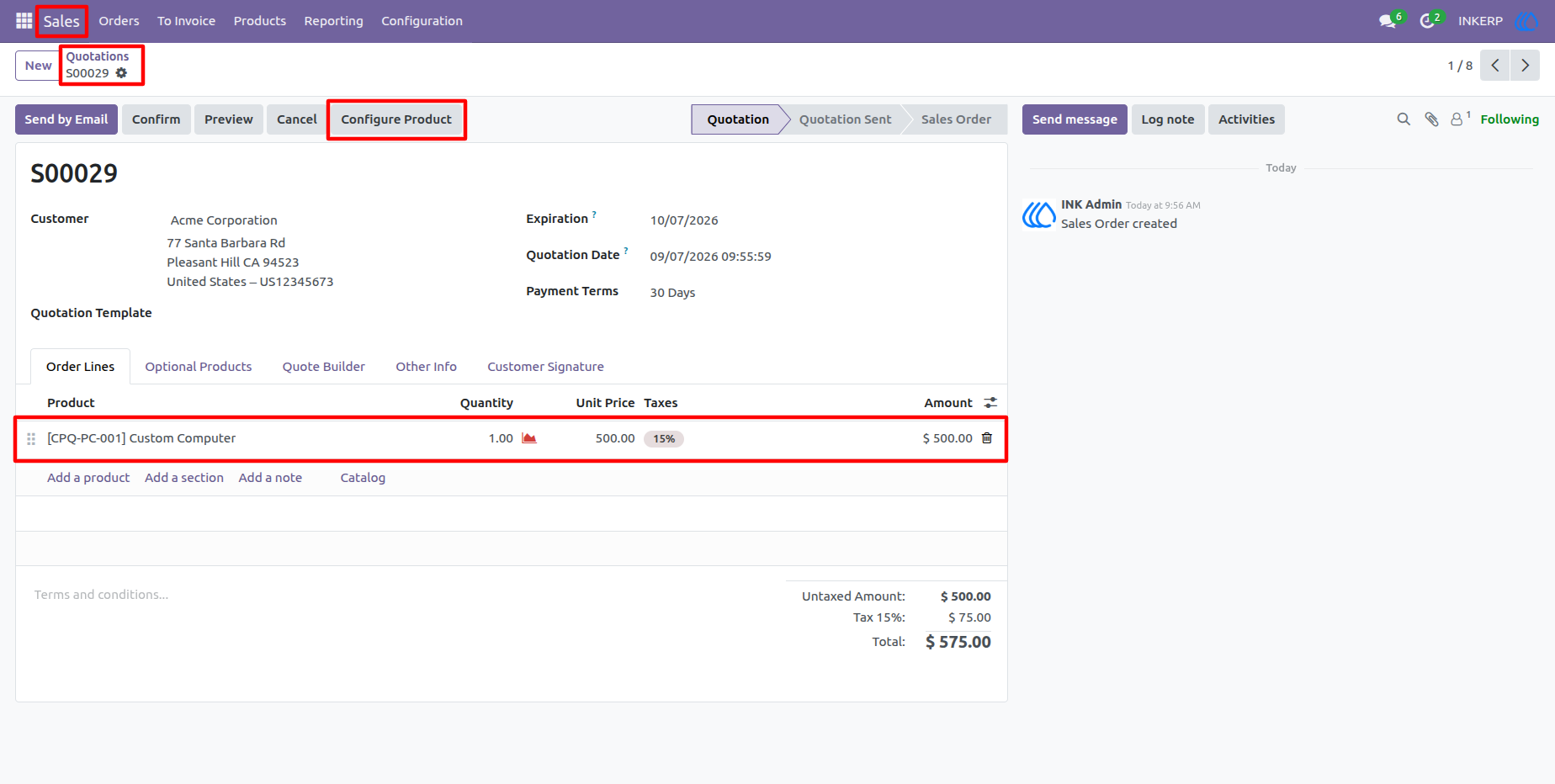Cancel the quotation
This screenshot has width=1555, height=784.
[297, 119]
